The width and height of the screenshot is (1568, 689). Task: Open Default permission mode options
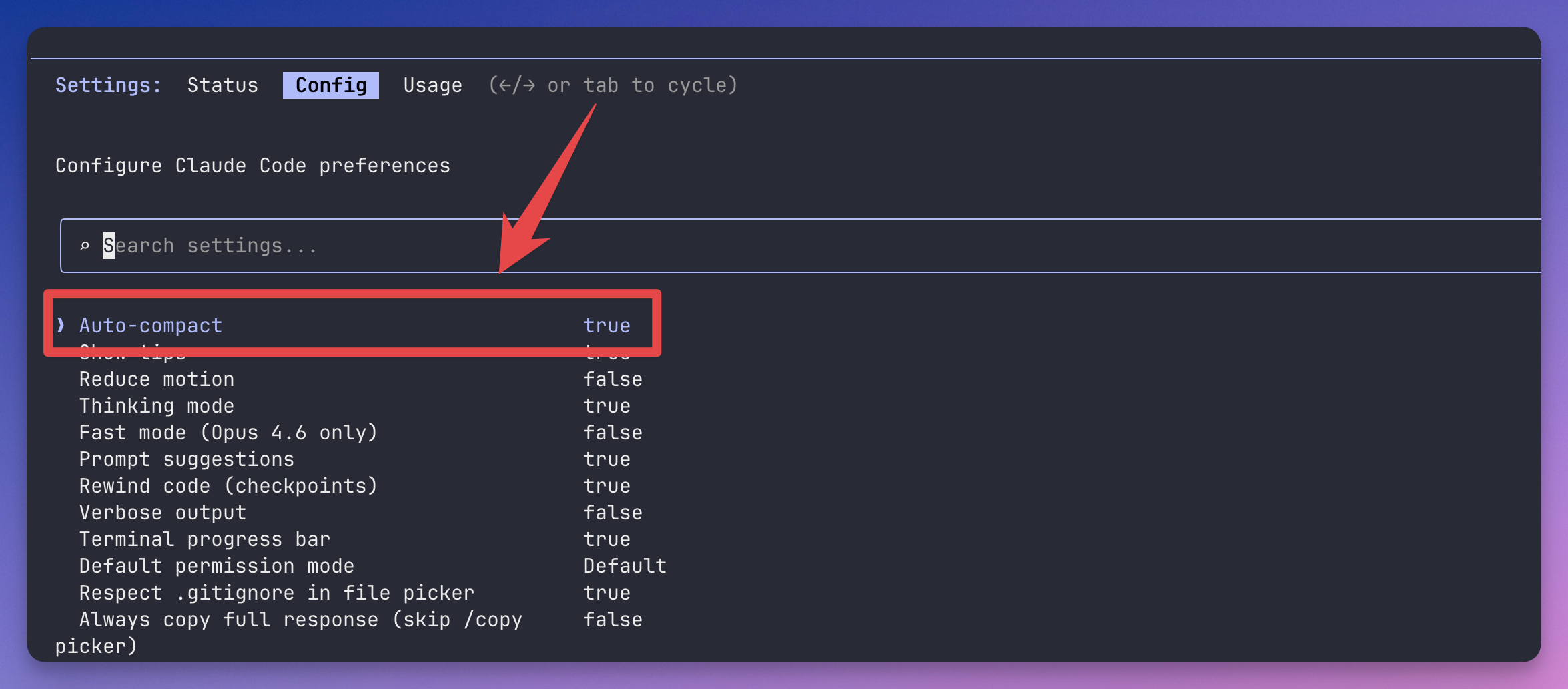coord(625,566)
